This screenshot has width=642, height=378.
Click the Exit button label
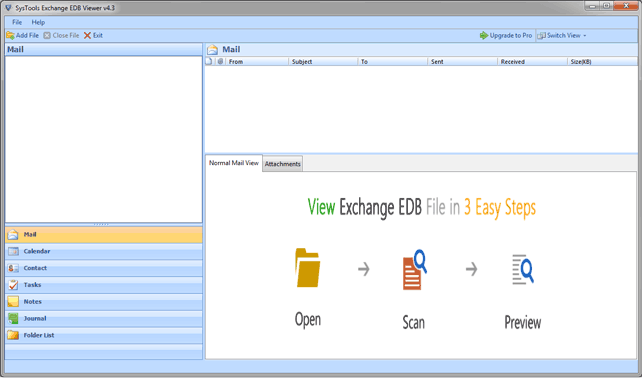coord(97,36)
